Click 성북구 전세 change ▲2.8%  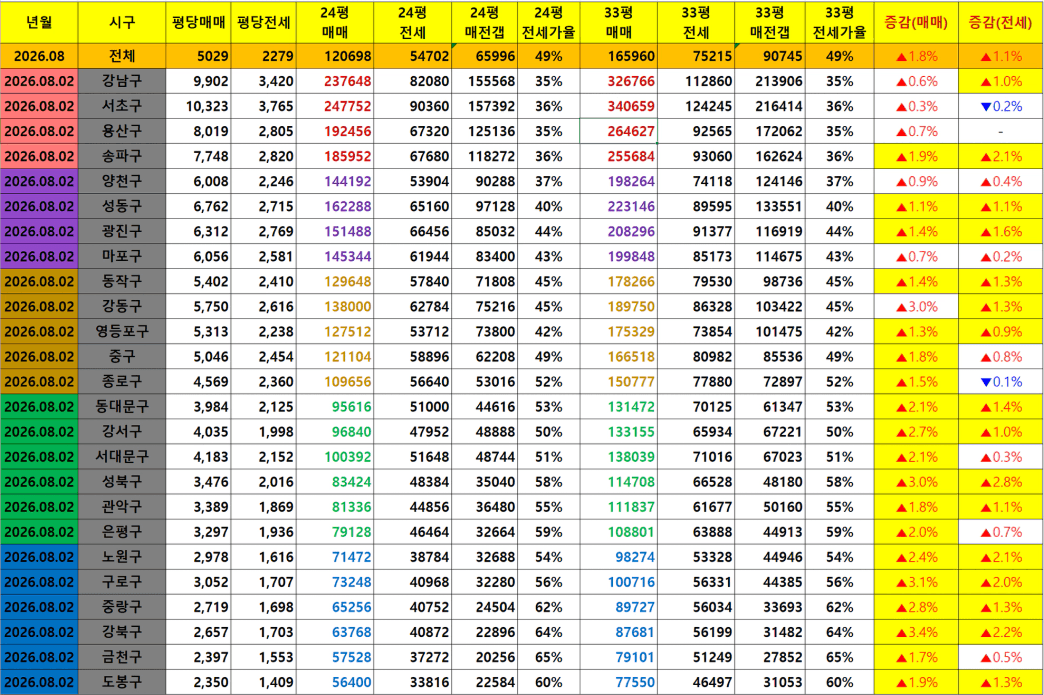[x=1001, y=482]
